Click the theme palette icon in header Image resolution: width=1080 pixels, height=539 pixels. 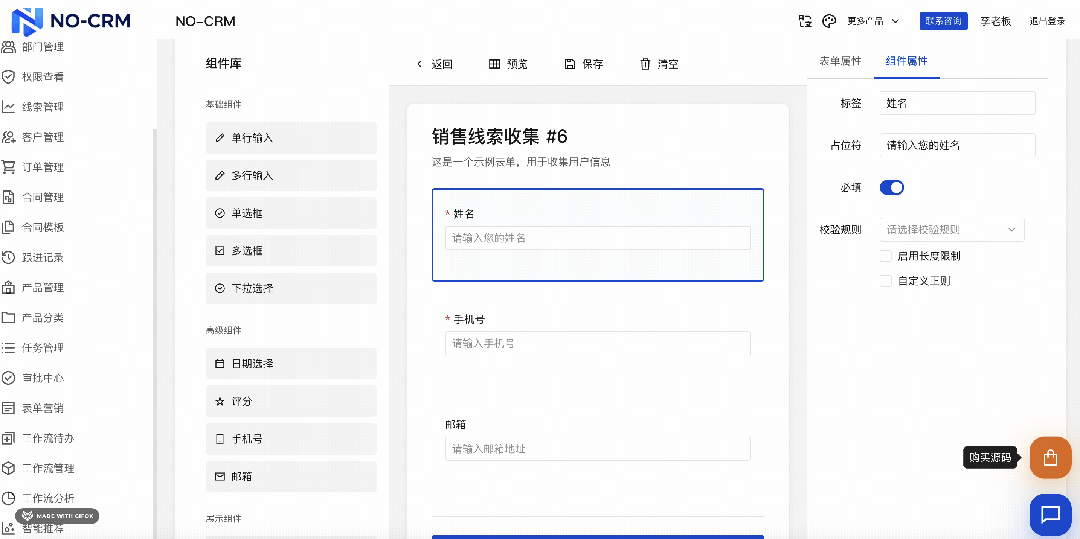(x=829, y=21)
